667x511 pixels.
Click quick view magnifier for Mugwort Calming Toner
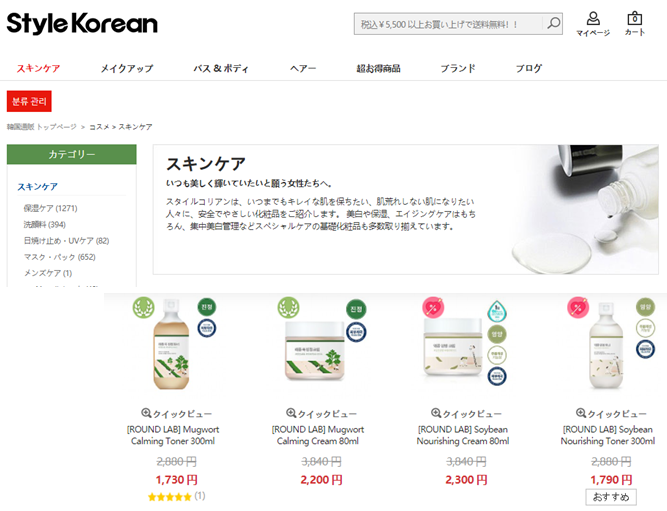click(146, 413)
